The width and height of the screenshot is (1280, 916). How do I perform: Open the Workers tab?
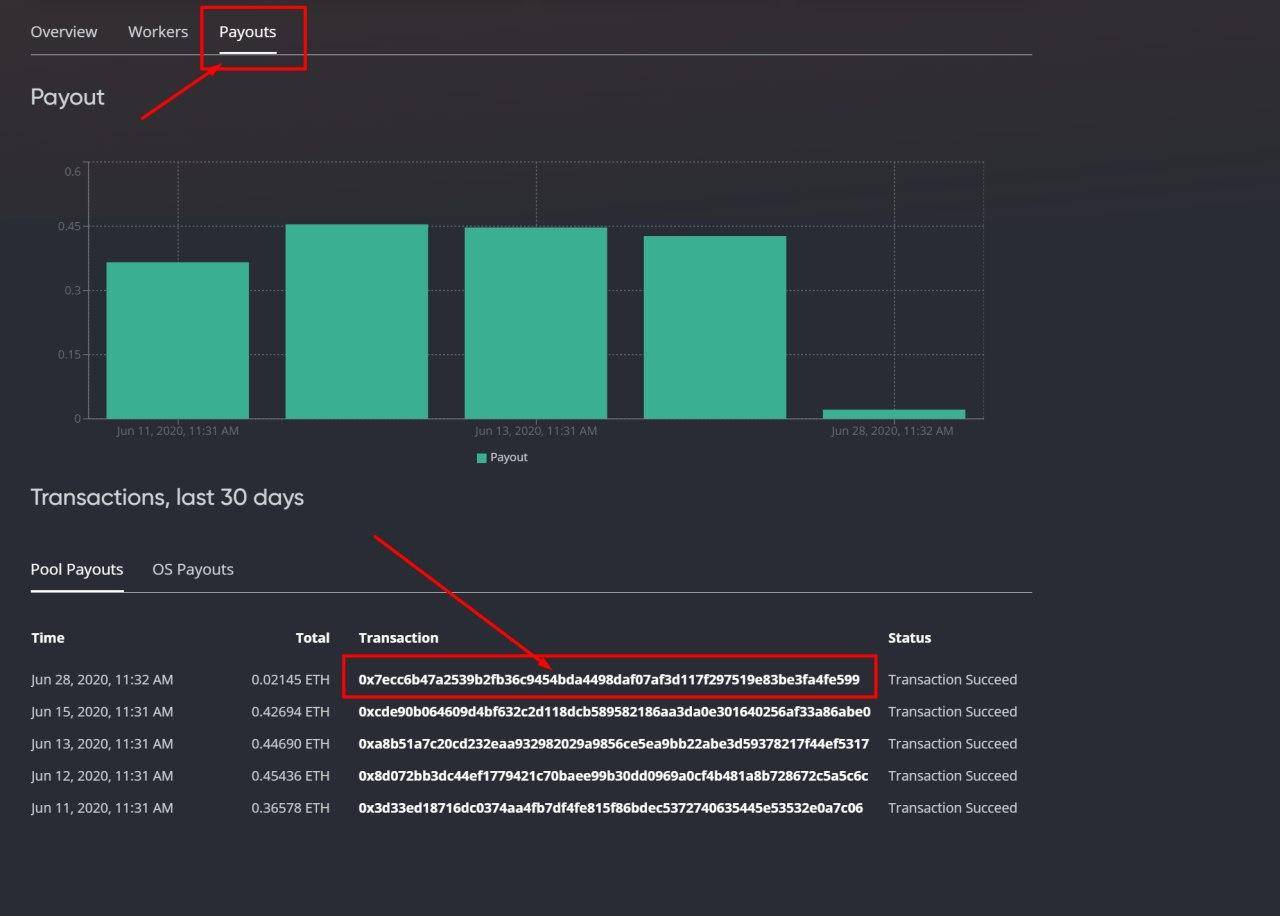[157, 31]
